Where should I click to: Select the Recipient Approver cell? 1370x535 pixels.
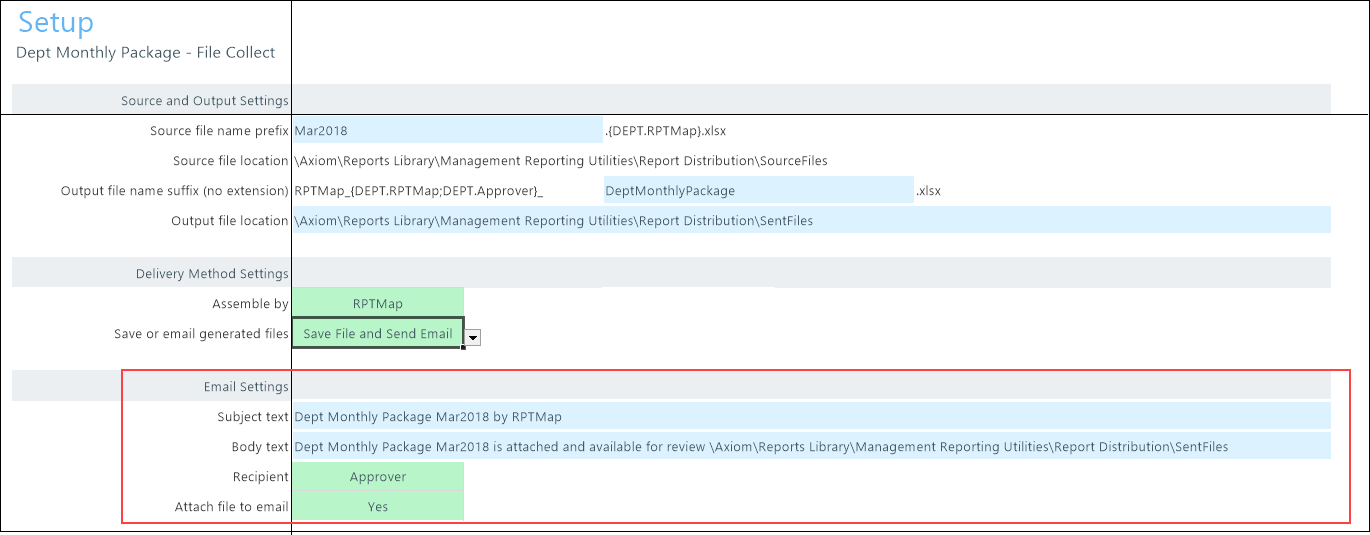(x=378, y=477)
